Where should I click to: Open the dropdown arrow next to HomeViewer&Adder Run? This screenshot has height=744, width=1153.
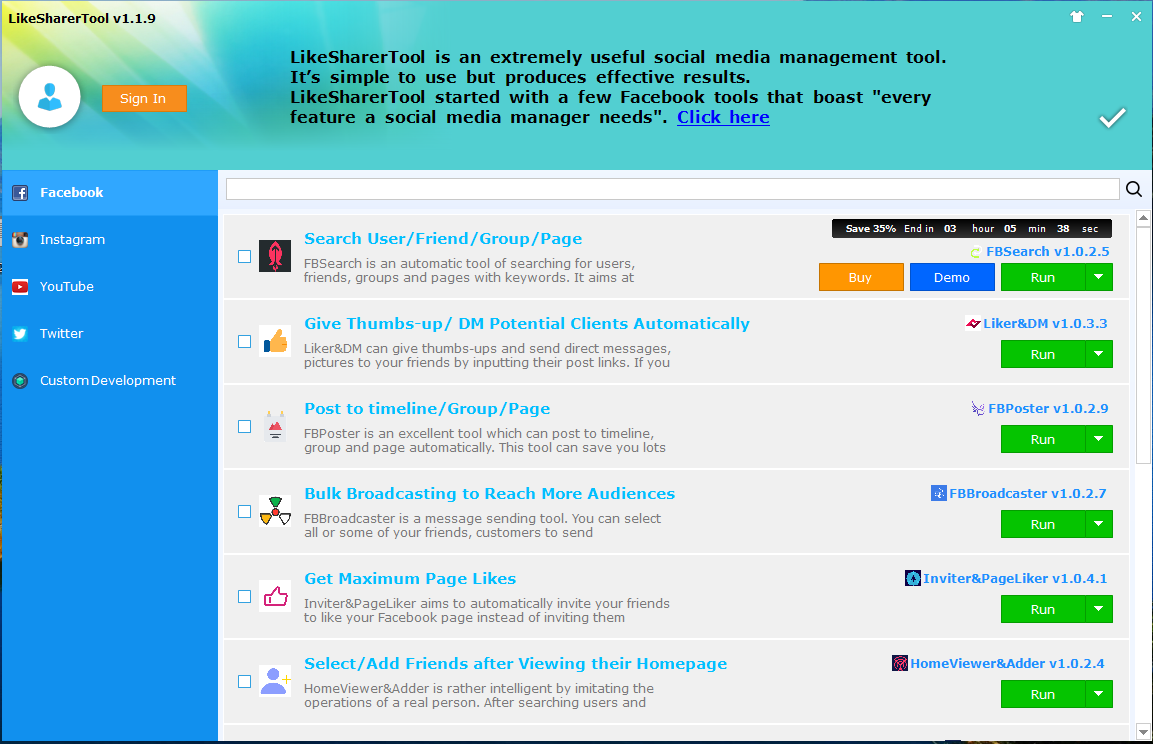coord(1099,694)
